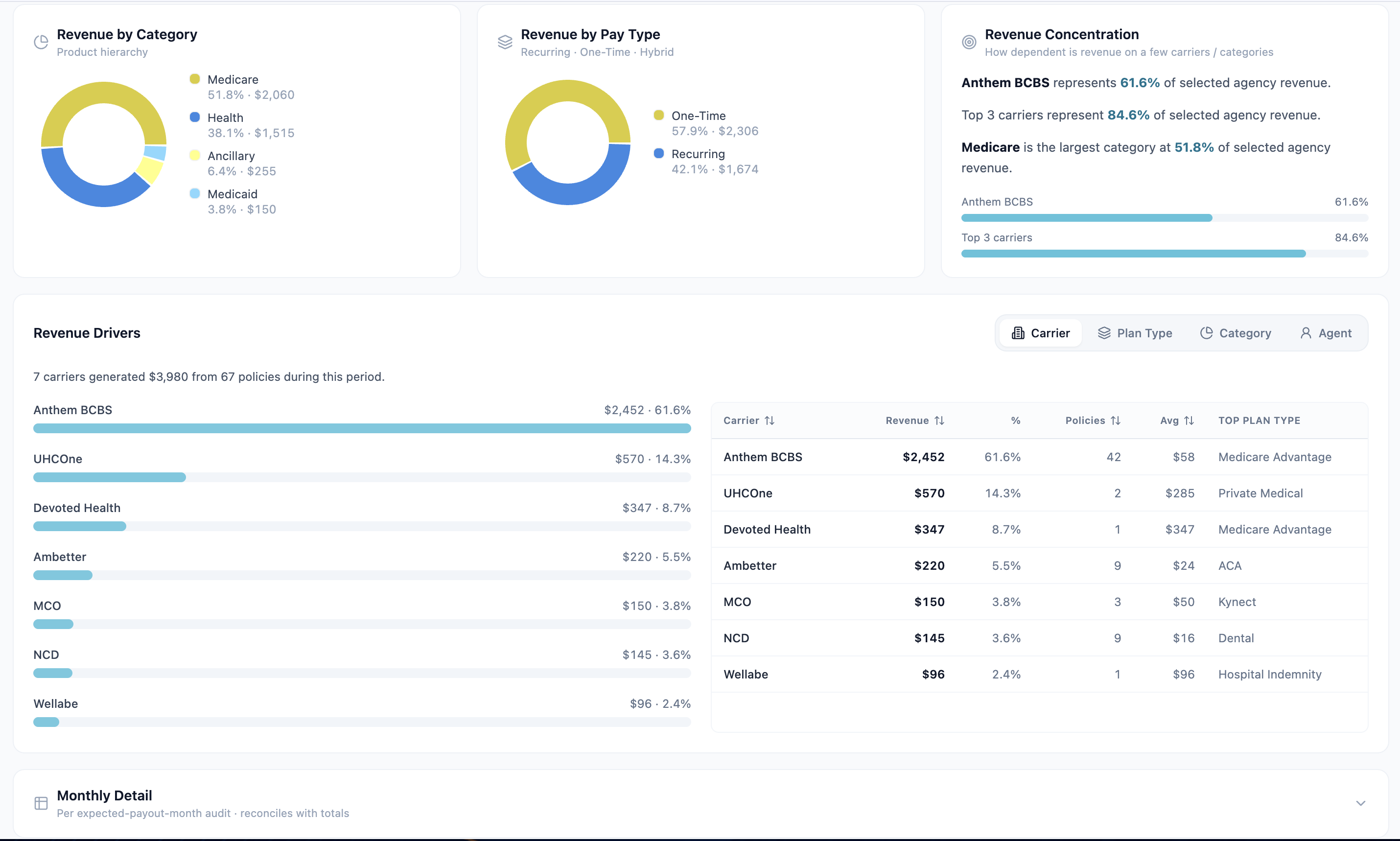Click the layers icon on the Plan Type tab

pos(1104,333)
